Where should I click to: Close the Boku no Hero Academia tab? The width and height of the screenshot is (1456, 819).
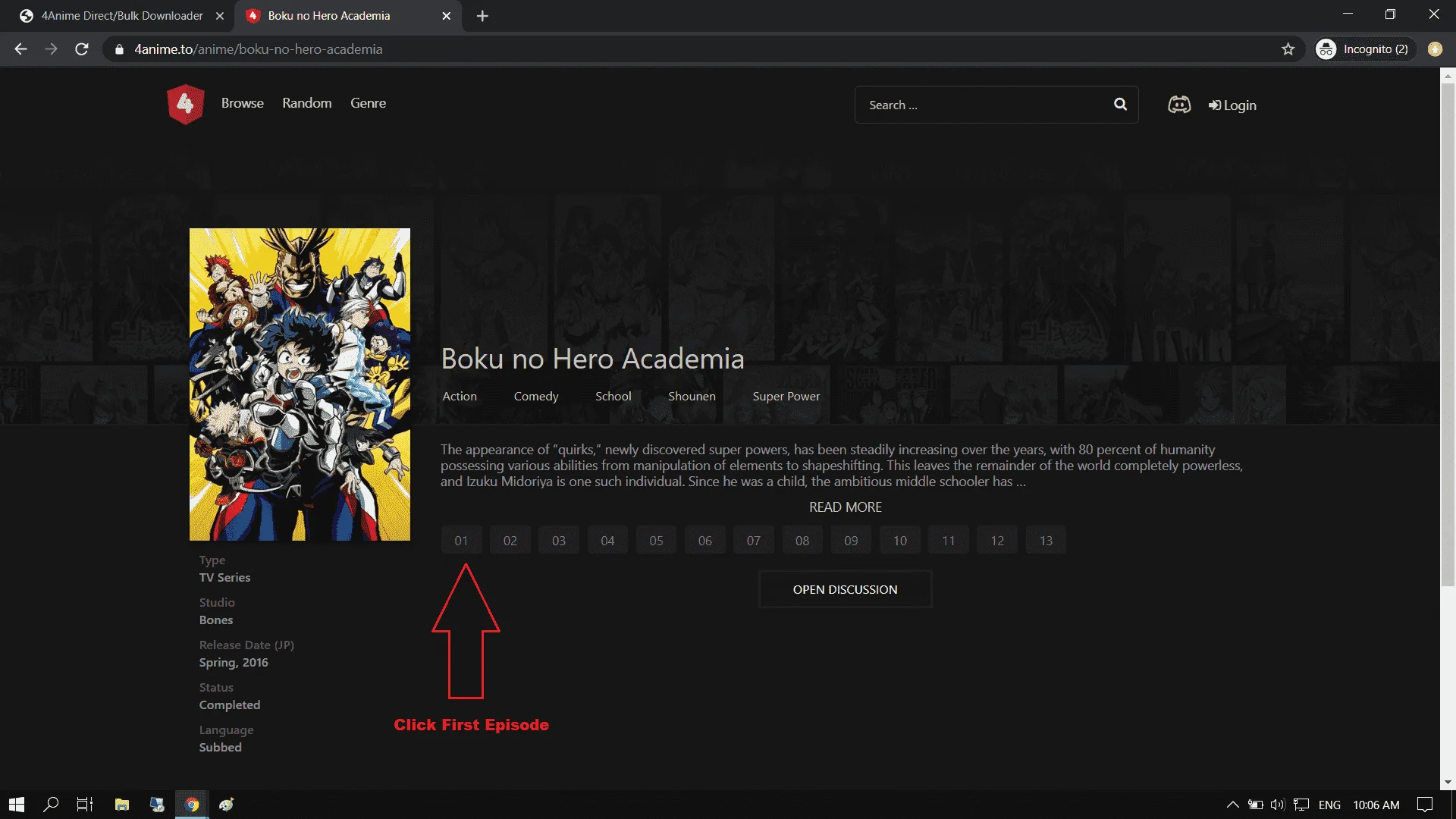point(447,16)
